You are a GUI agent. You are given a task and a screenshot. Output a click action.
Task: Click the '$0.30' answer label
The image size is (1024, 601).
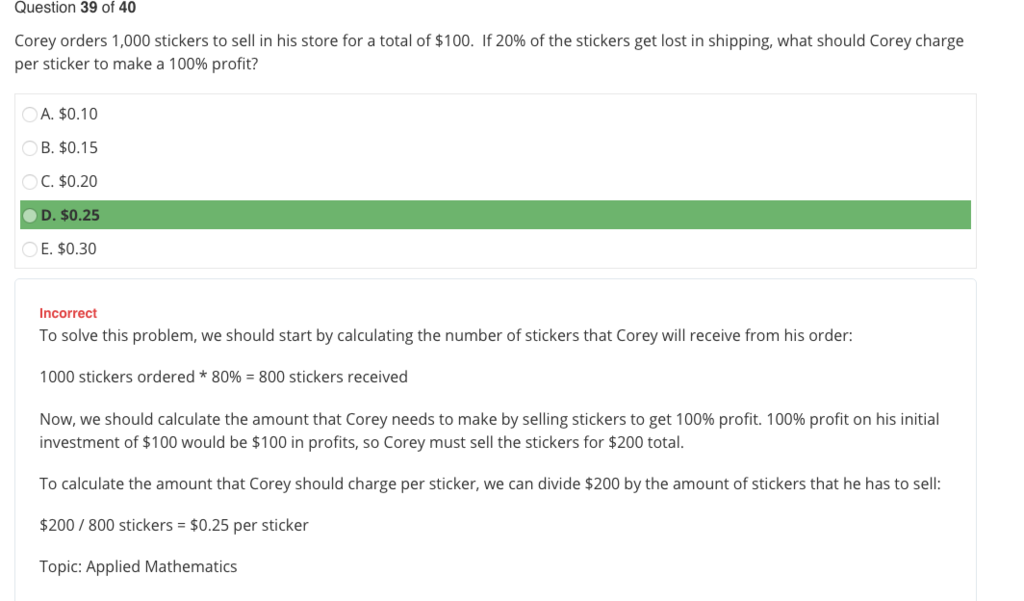[69, 249]
